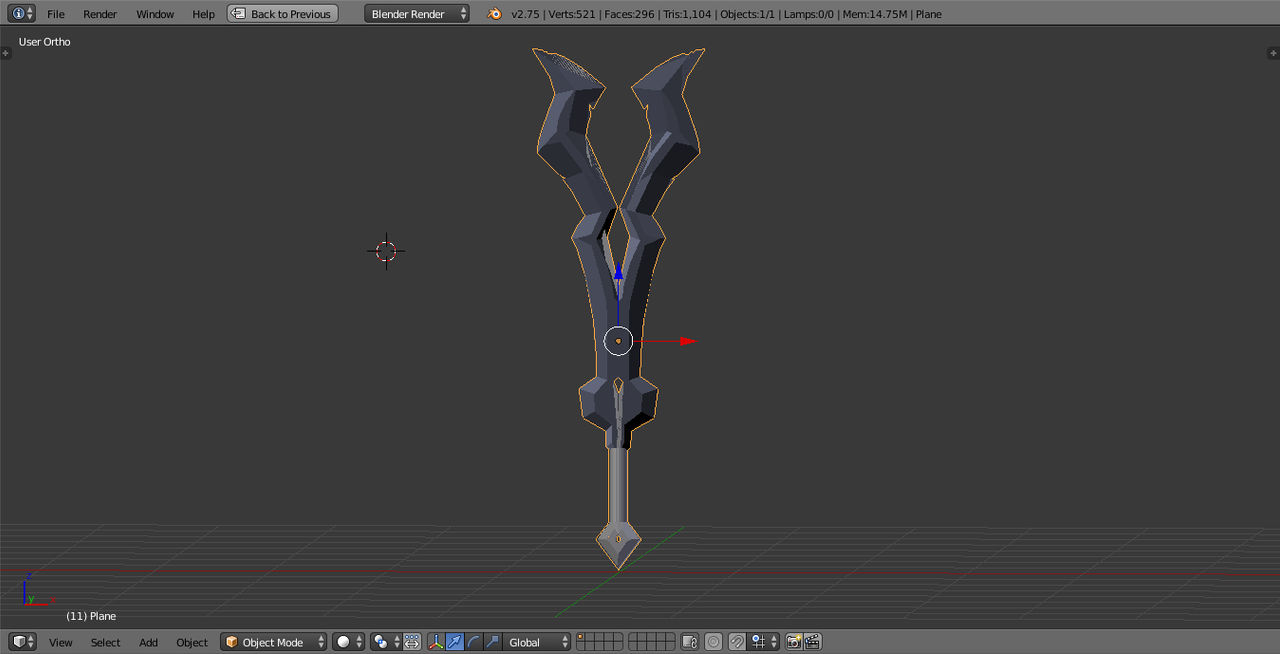Select the translate manipulator arrow
Image resolution: width=1280 pixels, height=654 pixels.
coord(455,642)
